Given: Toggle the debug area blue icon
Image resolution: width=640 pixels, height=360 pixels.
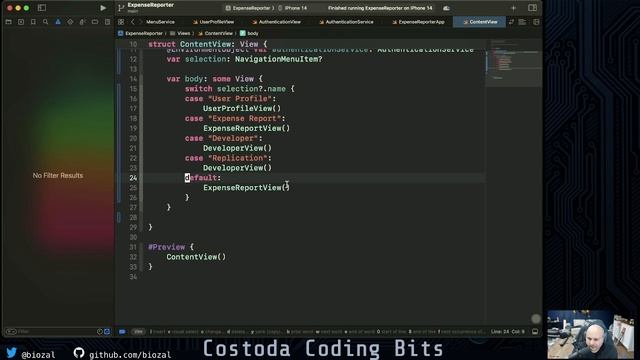Looking at the screenshot, I should (122, 331).
